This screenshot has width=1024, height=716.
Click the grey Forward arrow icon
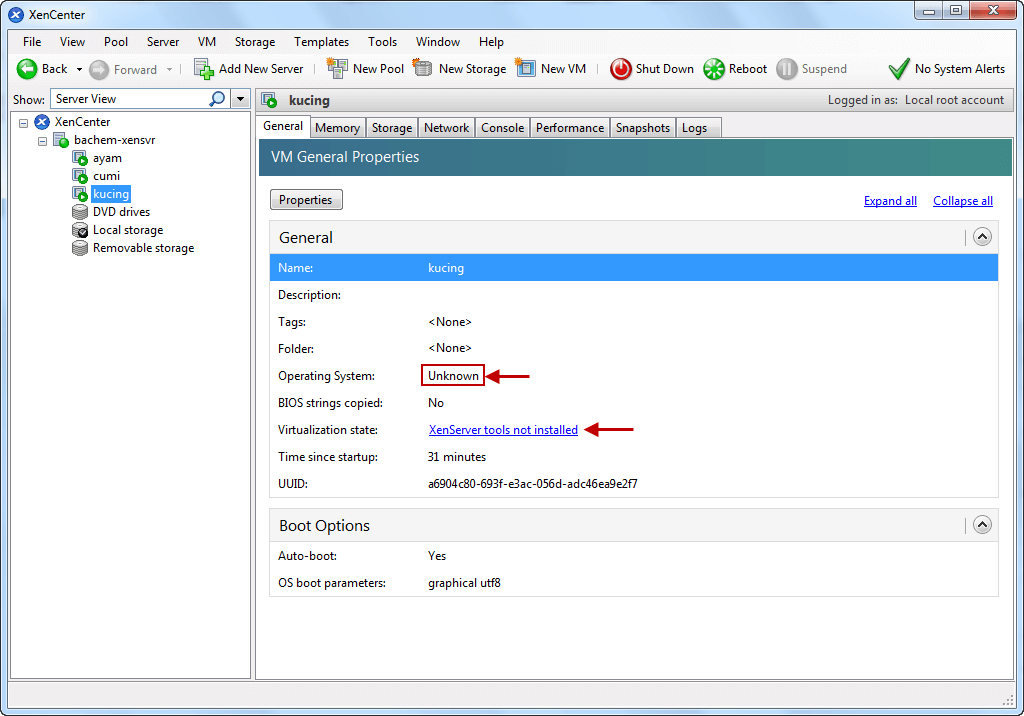pyautogui.click(x=99, y=70)
